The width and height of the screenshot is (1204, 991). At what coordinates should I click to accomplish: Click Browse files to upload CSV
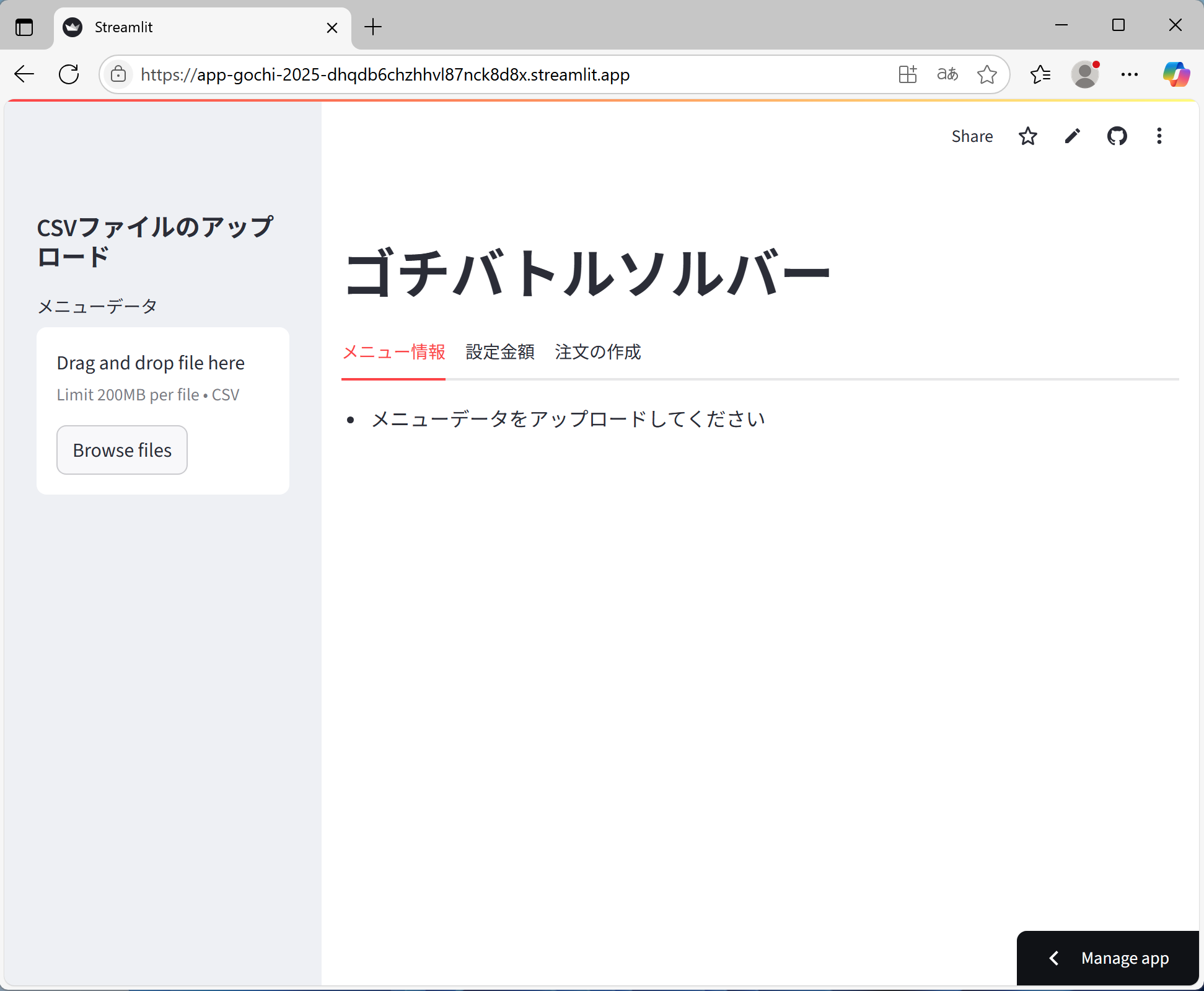point(122,450)
